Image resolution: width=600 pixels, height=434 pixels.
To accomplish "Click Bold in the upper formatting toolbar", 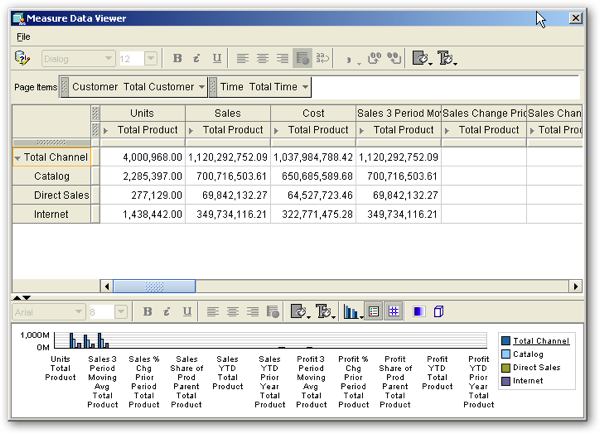I will point(178,59).
